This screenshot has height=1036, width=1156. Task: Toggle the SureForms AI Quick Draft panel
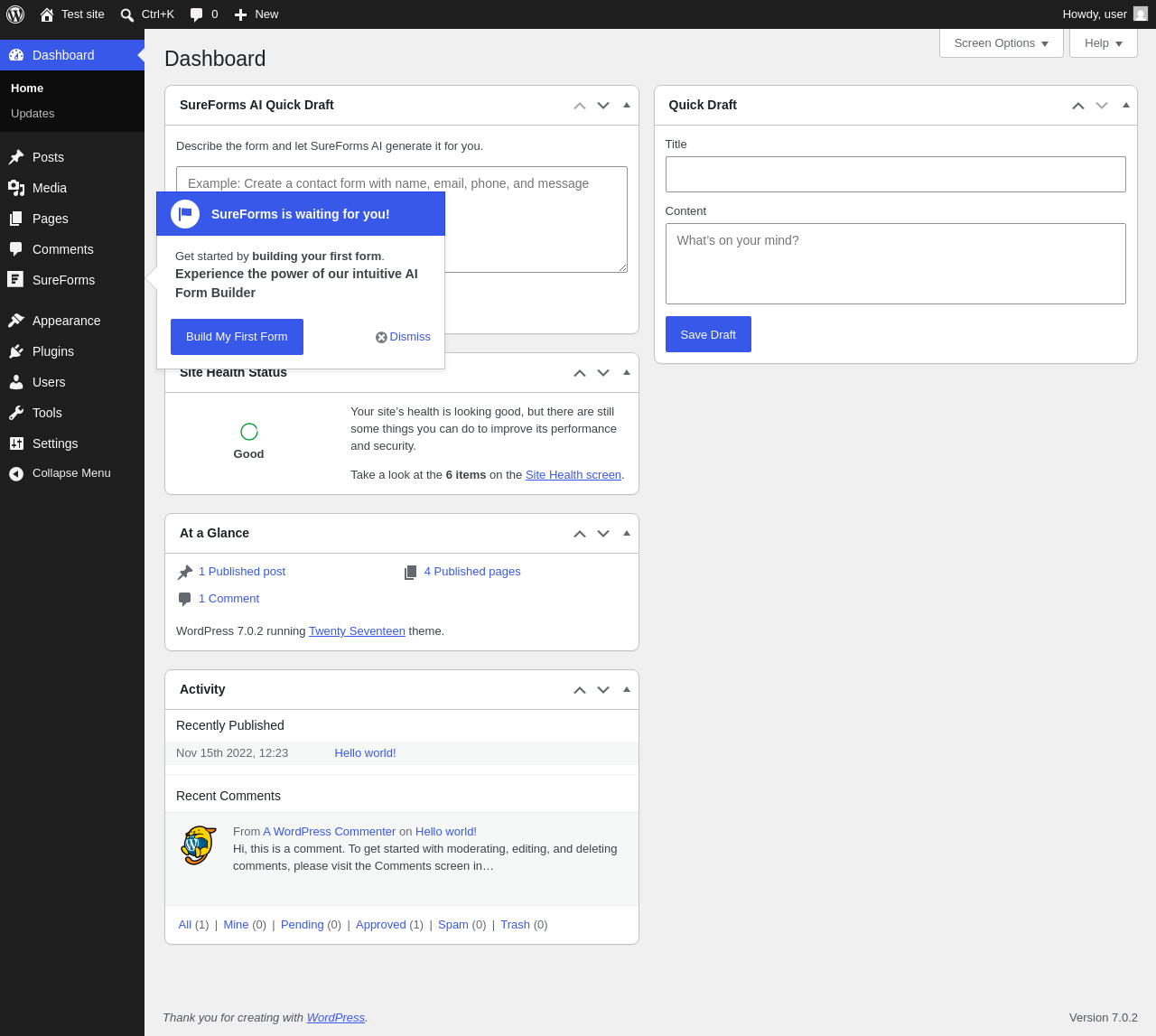pos(627,105)
